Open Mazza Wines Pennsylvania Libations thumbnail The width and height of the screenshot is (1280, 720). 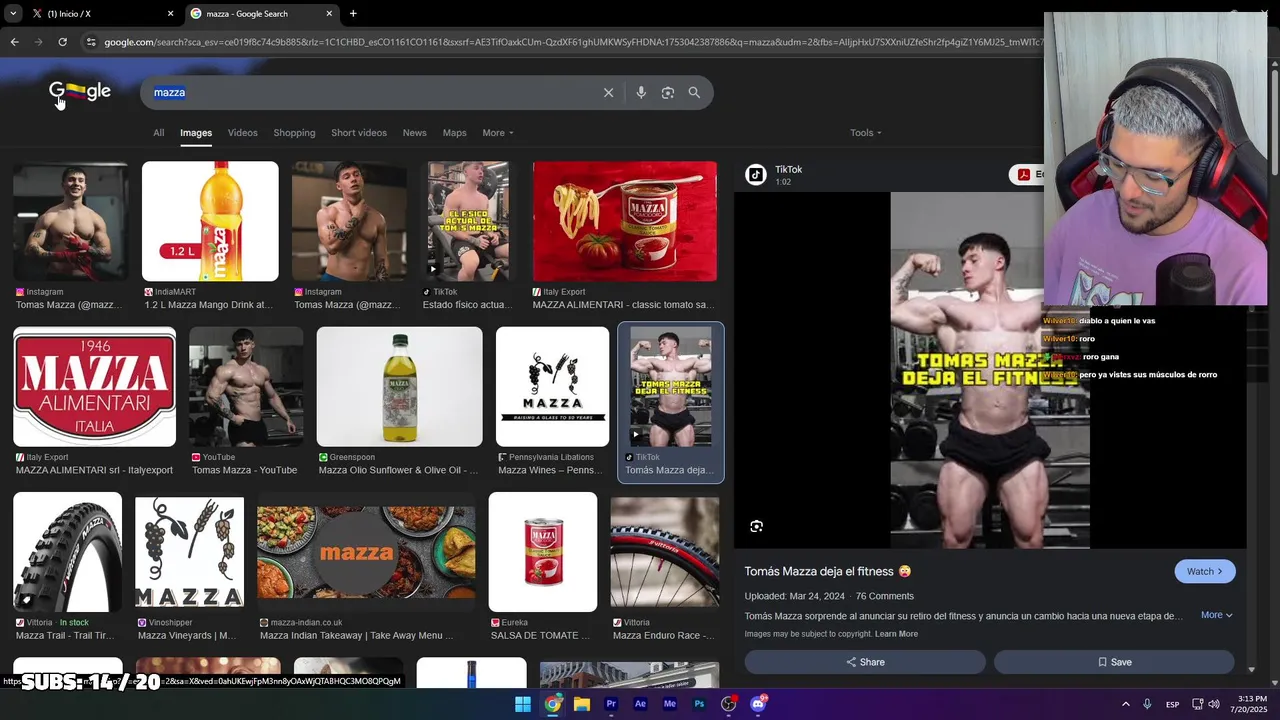click(x=552, y=386)
